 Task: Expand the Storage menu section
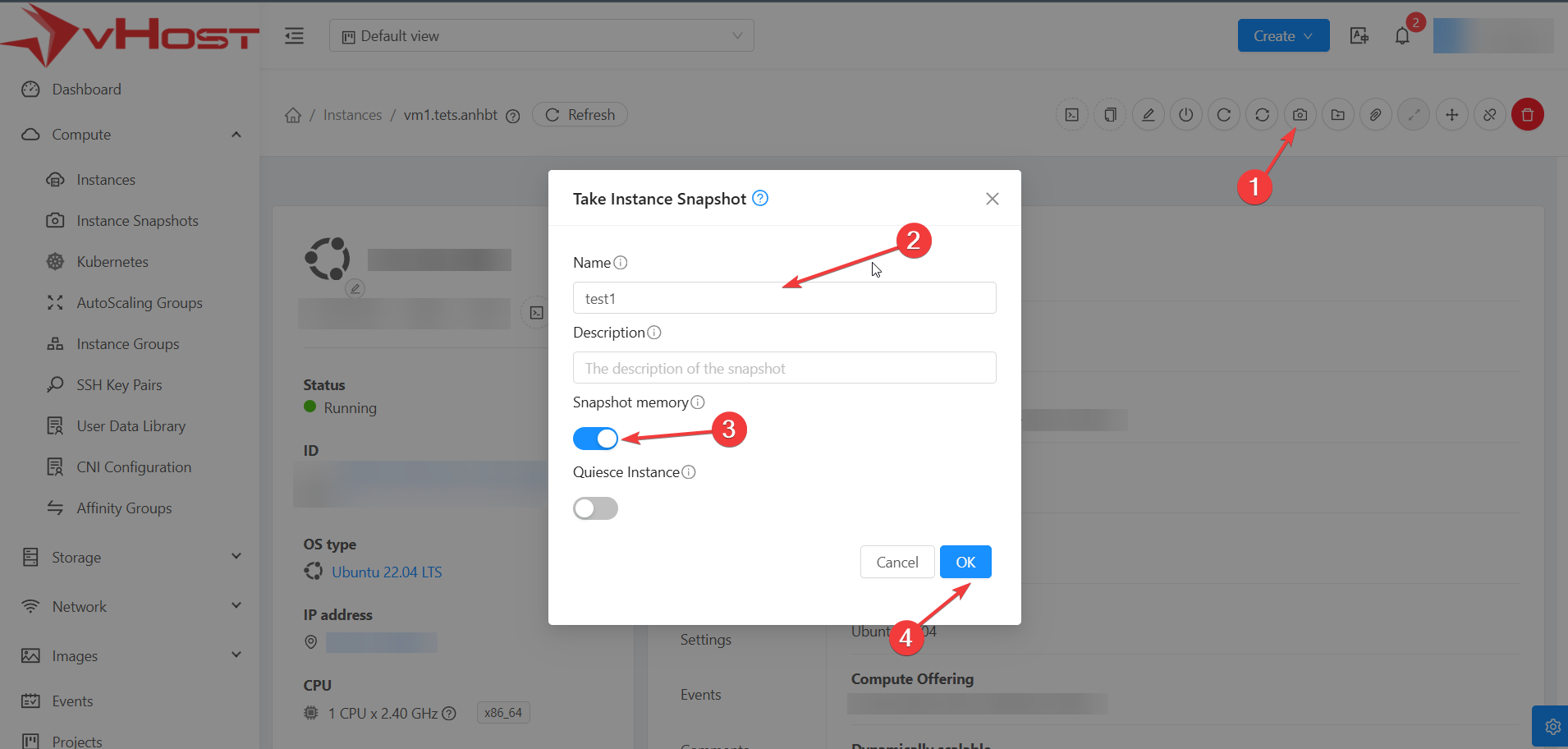[x=131, y=558]
